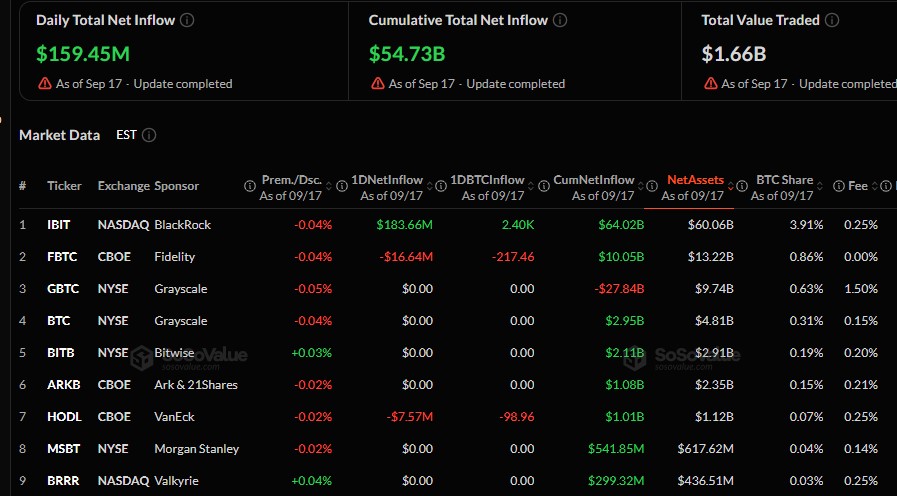Click MSBT's $541.85M cumulative inflow value
The image size is (897, 496).
coord(616,449)
